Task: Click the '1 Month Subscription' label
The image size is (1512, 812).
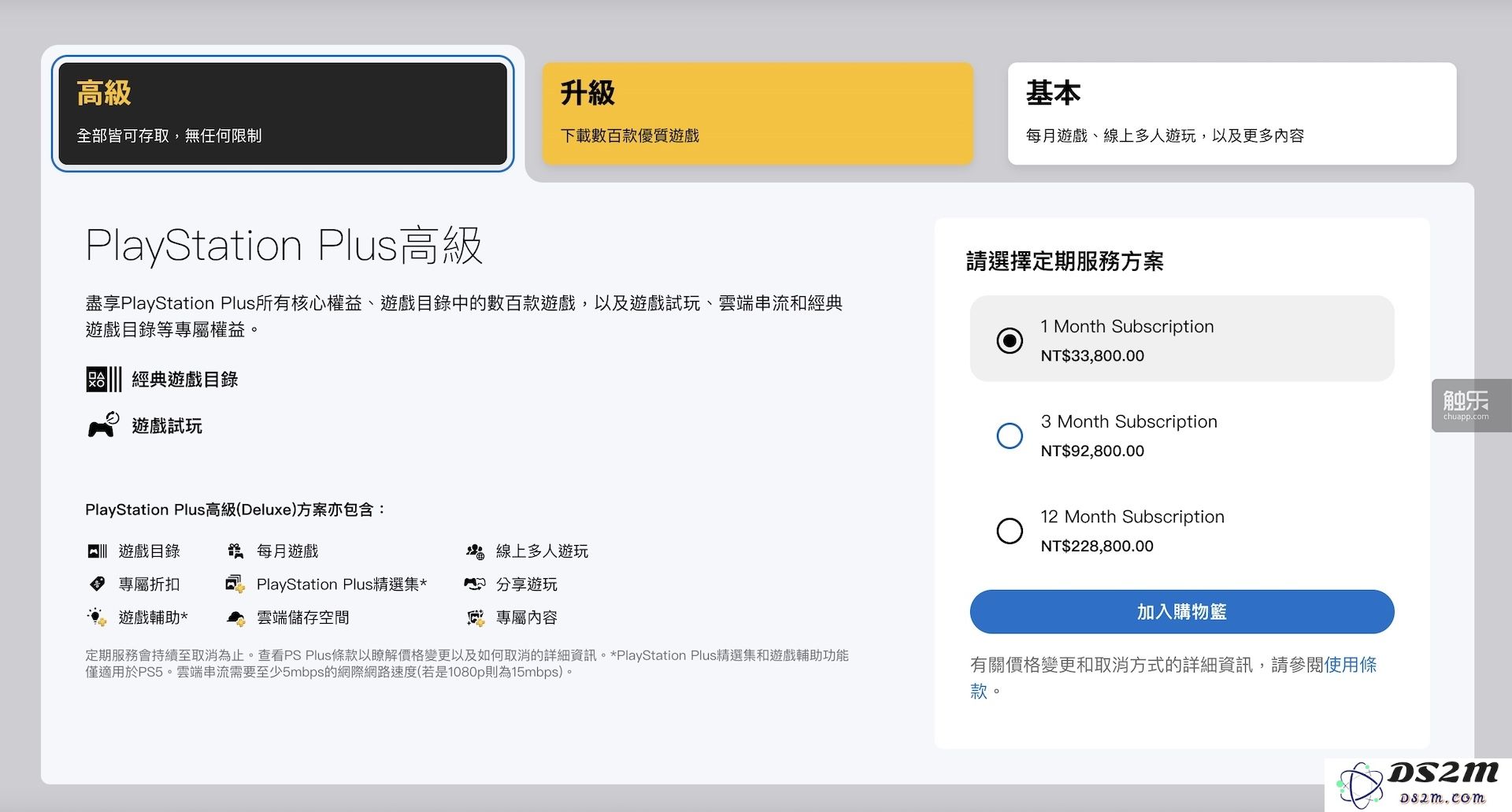Action: coord(1127,326)
